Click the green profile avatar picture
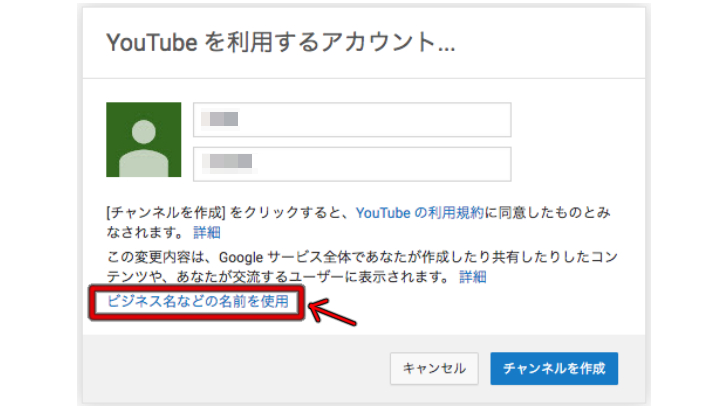The width and height of the screenshot is (728, 410). (x=143, y=139)
